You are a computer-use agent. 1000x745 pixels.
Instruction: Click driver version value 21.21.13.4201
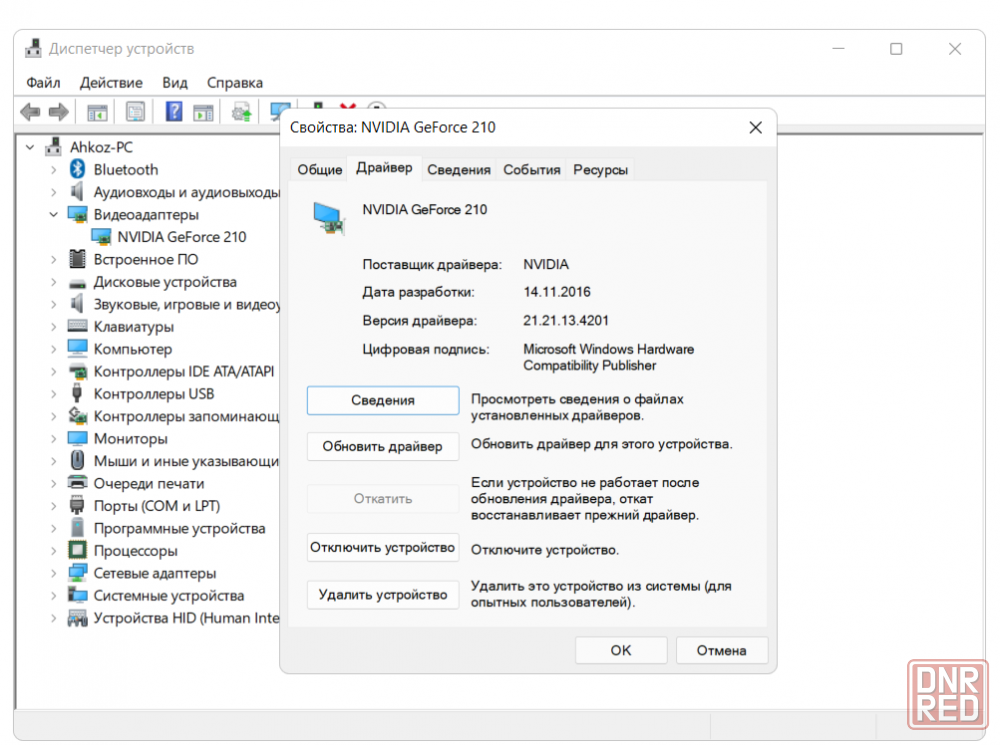[566, 320]
